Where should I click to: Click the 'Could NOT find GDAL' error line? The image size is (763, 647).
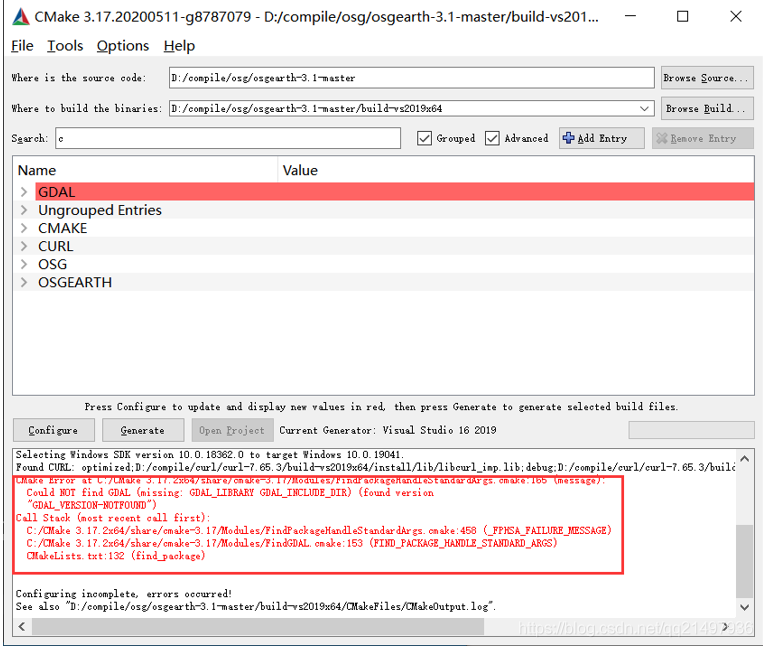pos(230,493)
